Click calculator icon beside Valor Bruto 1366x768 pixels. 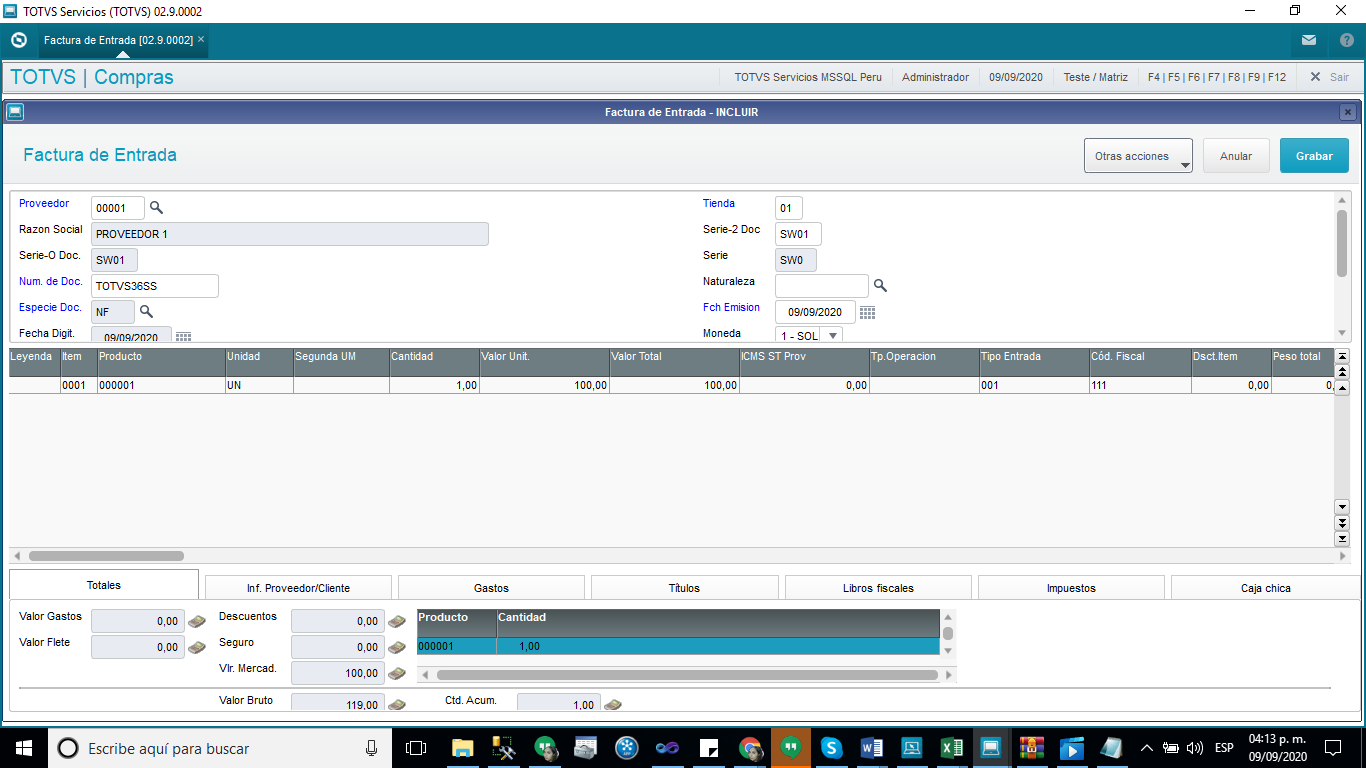point(397,705)
